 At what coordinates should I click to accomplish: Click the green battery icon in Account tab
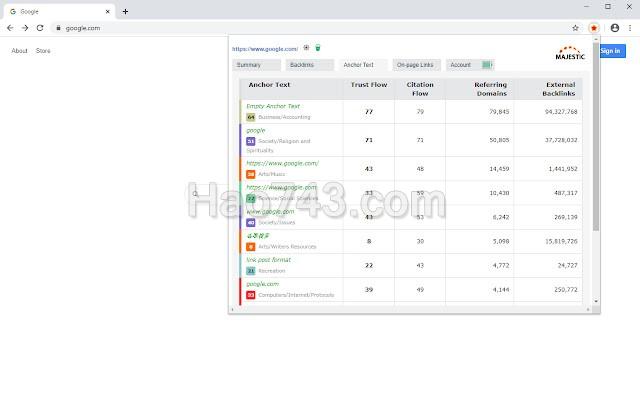(487, 64)
